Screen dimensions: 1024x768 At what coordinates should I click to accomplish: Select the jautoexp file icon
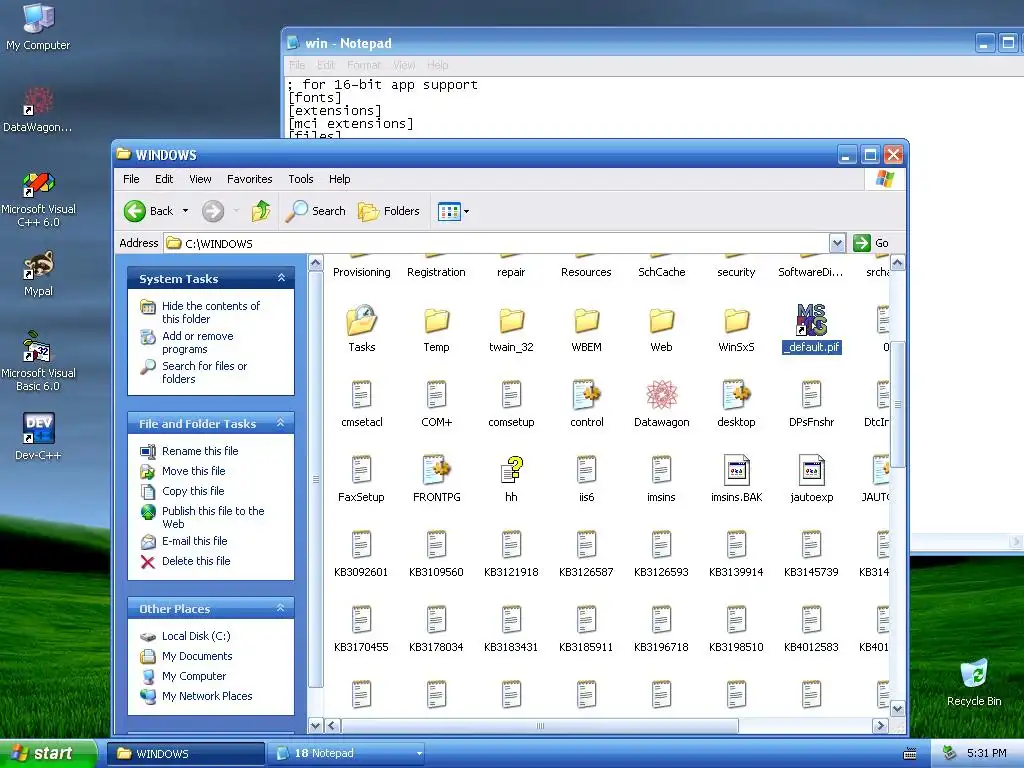[811, 470]
